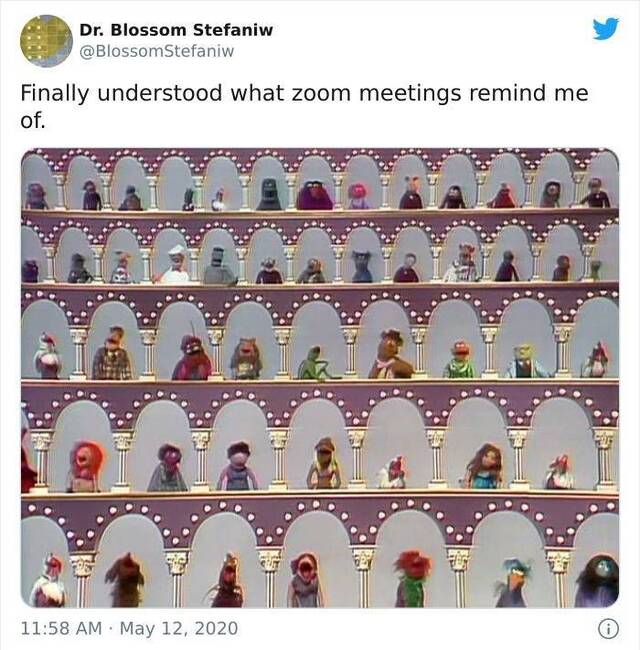Click the pink Muppet in the top row
Image resolution: width=640 pixels, height=650 pixels.
[x=357, y=195]
